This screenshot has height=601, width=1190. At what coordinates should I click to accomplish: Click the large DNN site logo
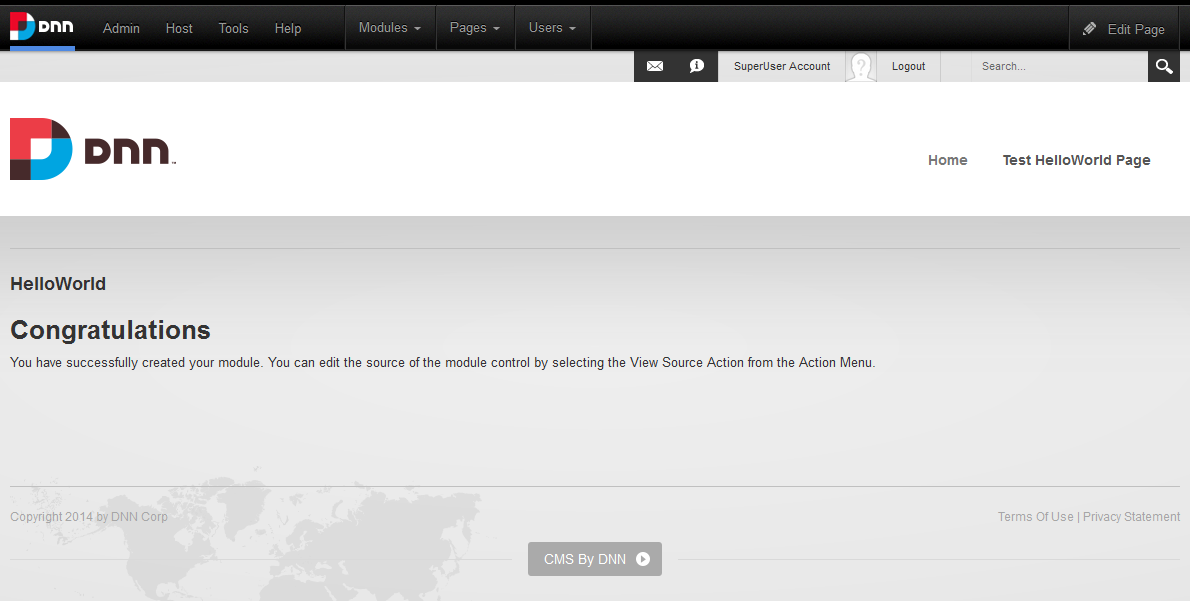coord(93,149)
